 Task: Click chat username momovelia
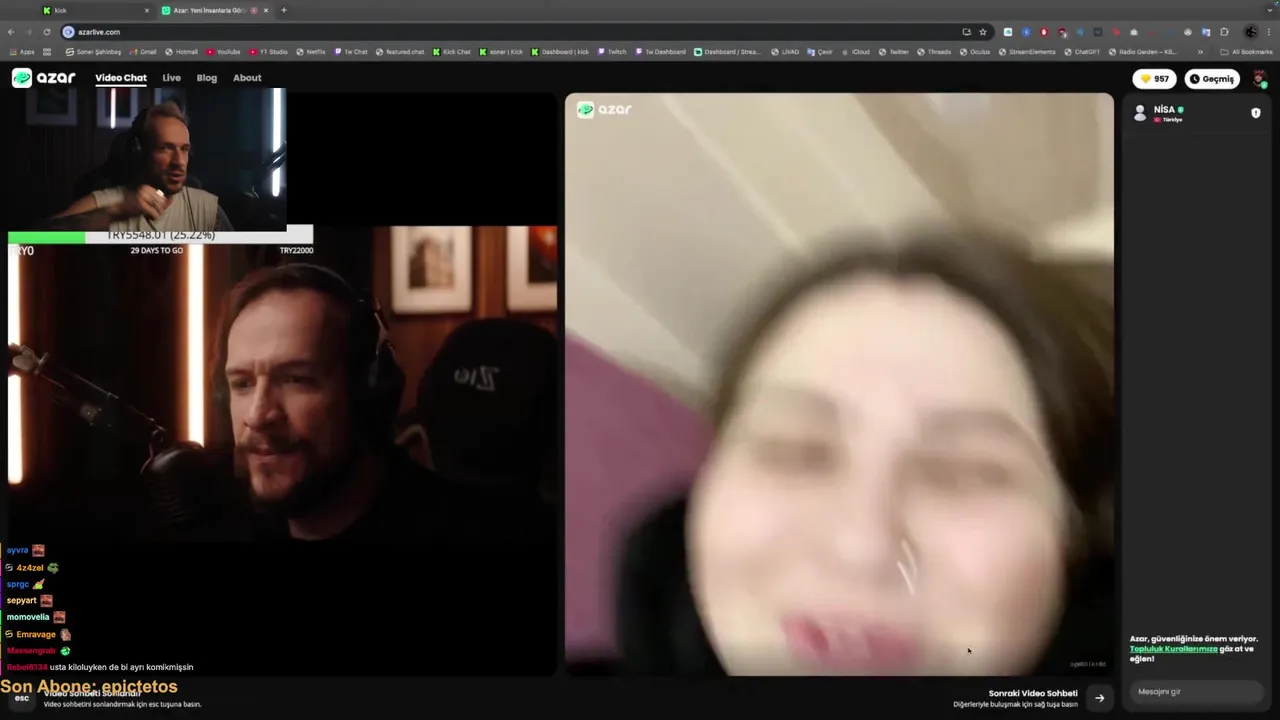pos(28,617)
